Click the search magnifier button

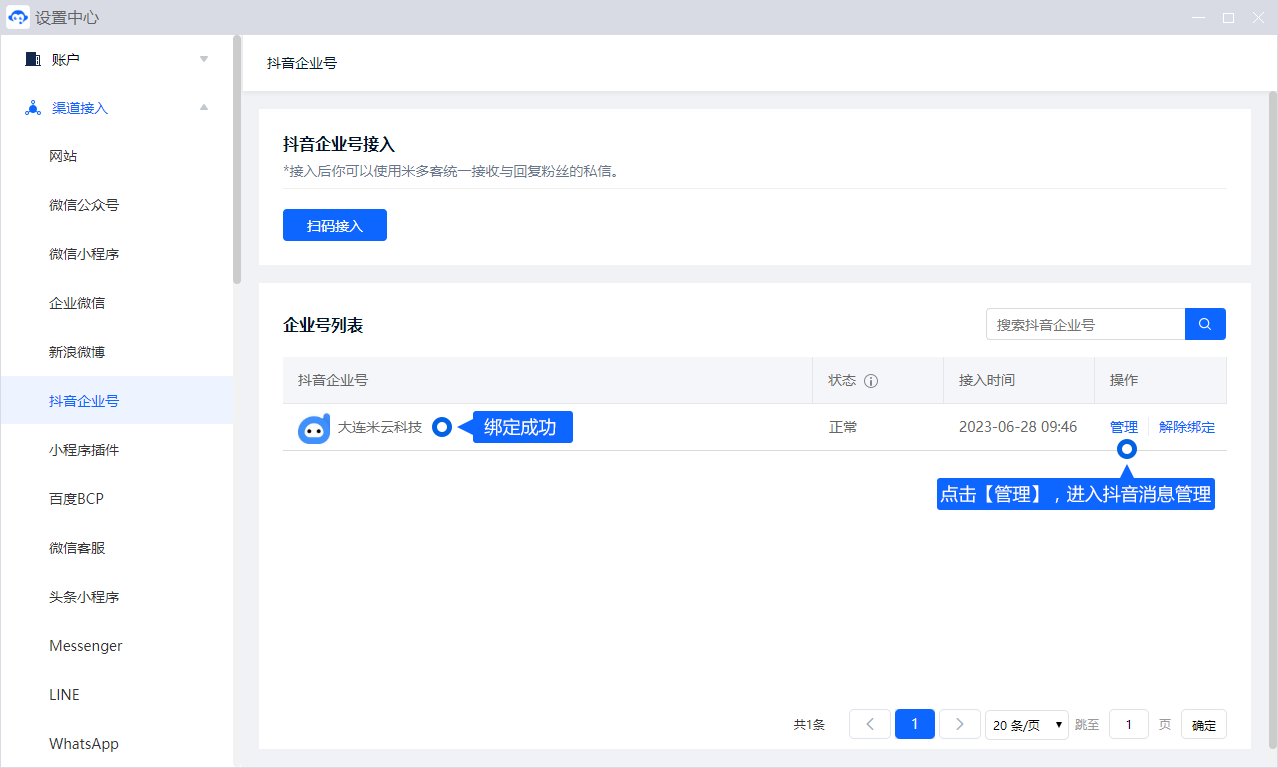[1205, 324]
